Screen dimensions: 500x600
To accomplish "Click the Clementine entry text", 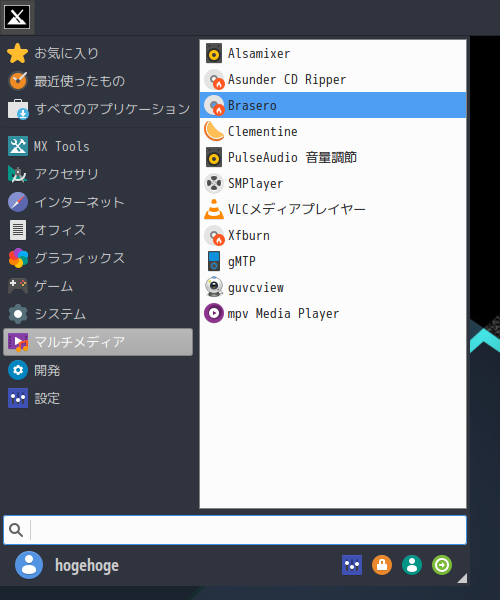I will click(262, 131).
